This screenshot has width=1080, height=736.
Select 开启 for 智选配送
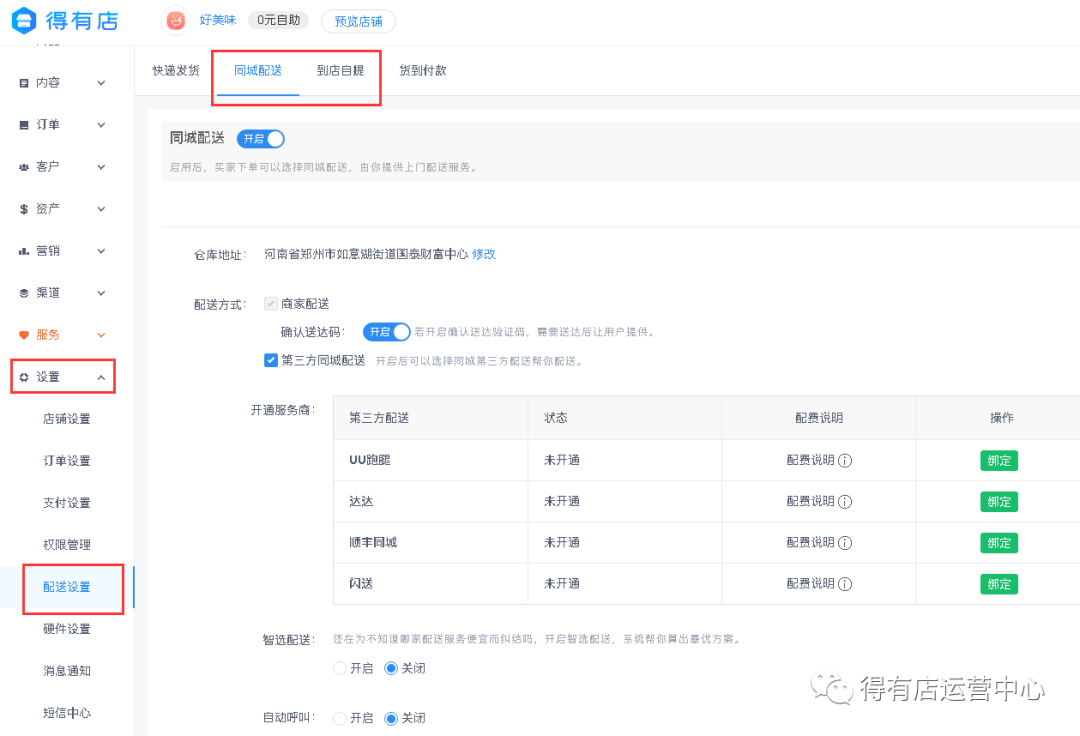(x=341, y=668)
